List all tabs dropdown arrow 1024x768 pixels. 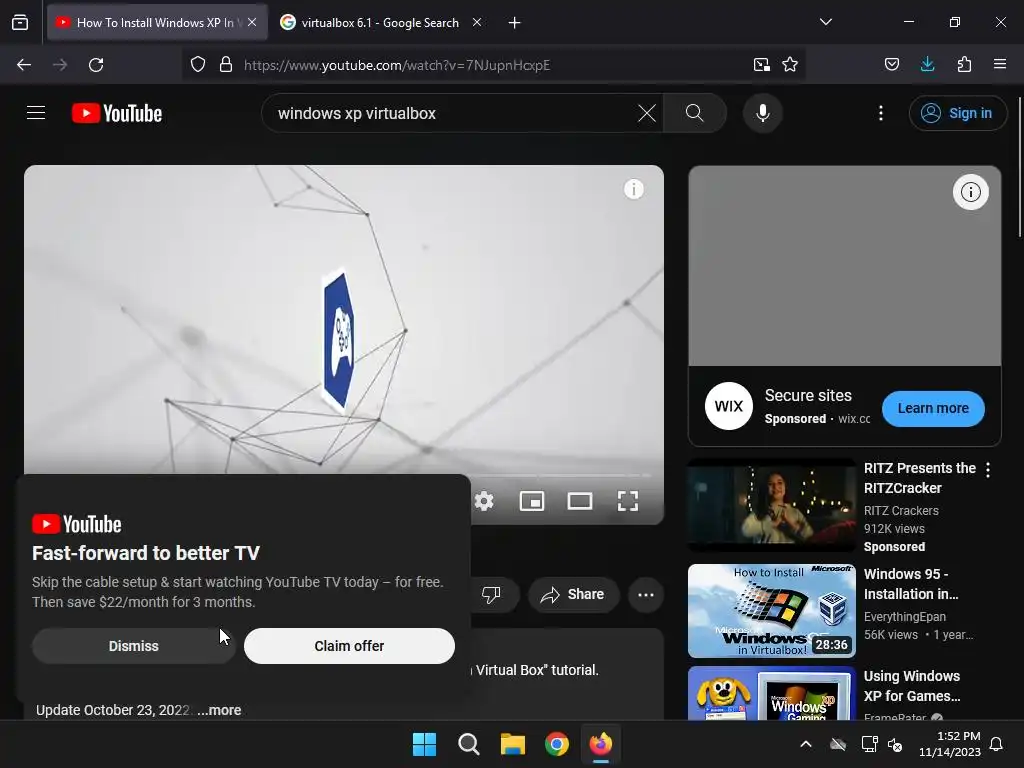[825, 22]
